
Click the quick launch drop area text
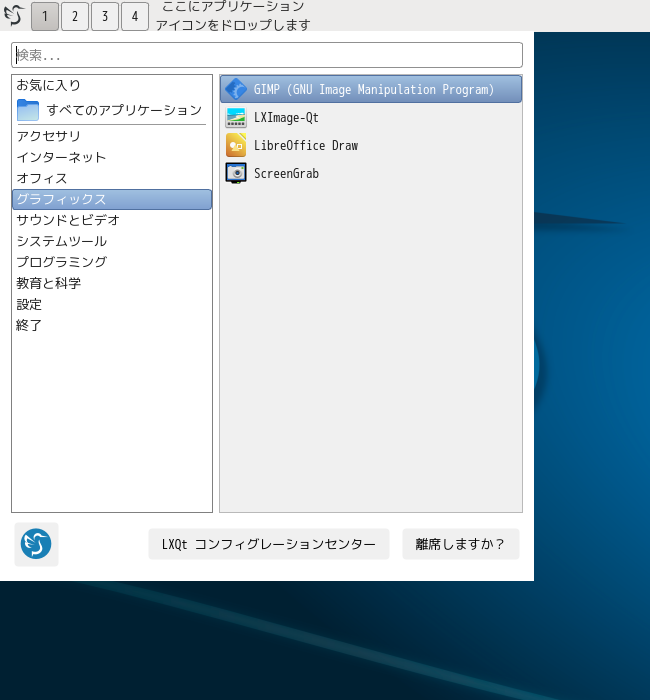click(233, 16)
